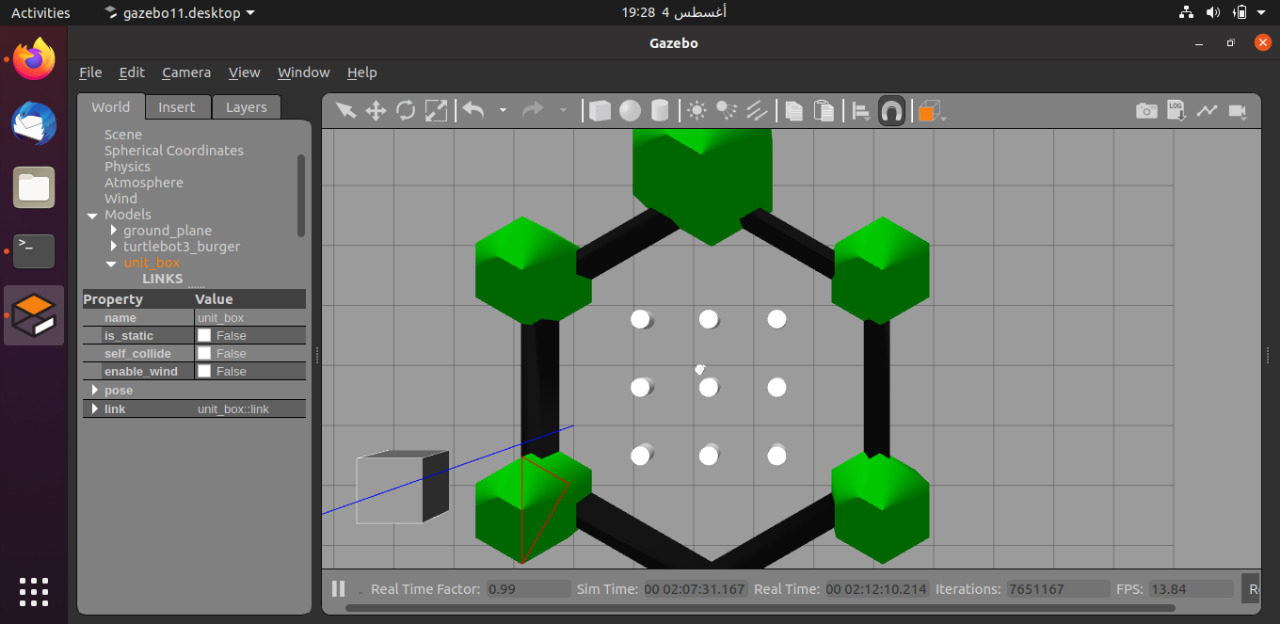
Task: Open the View menu
Action: click(x=244, y=72)
